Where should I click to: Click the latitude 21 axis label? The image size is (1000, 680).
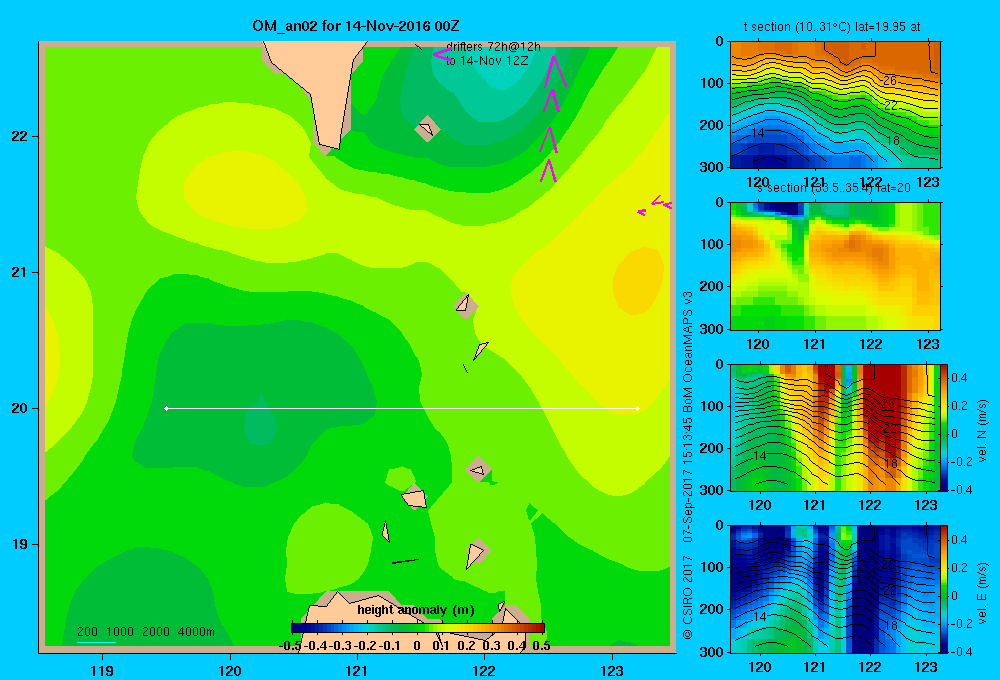[19, 272]
